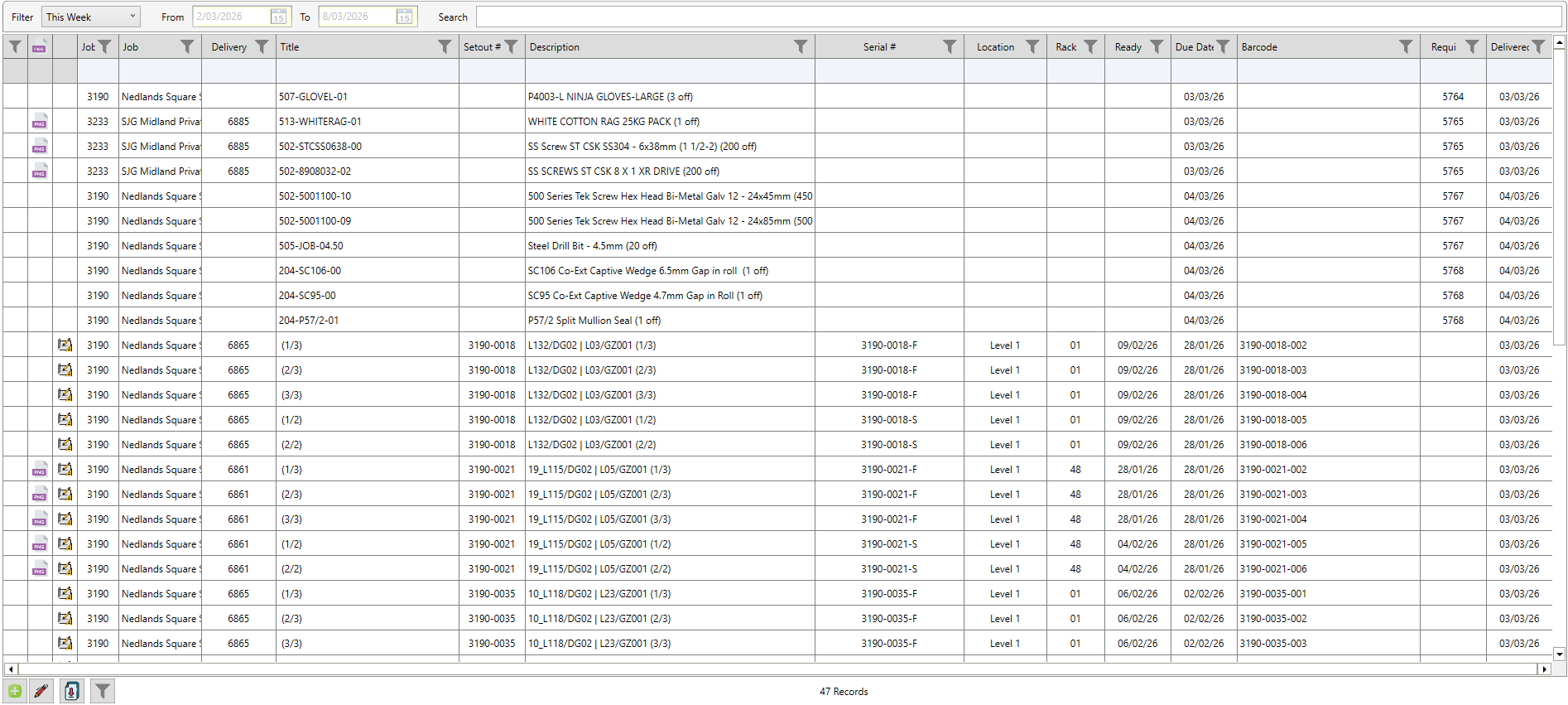Click inside the Search text field

1018,17
